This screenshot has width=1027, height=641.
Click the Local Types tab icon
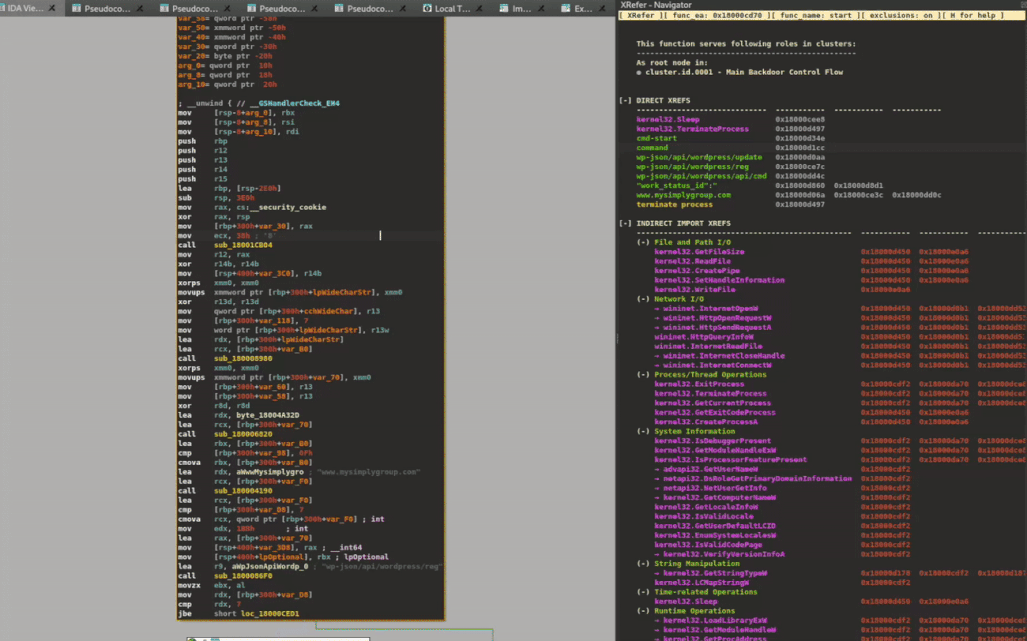(x=427, y=9)
